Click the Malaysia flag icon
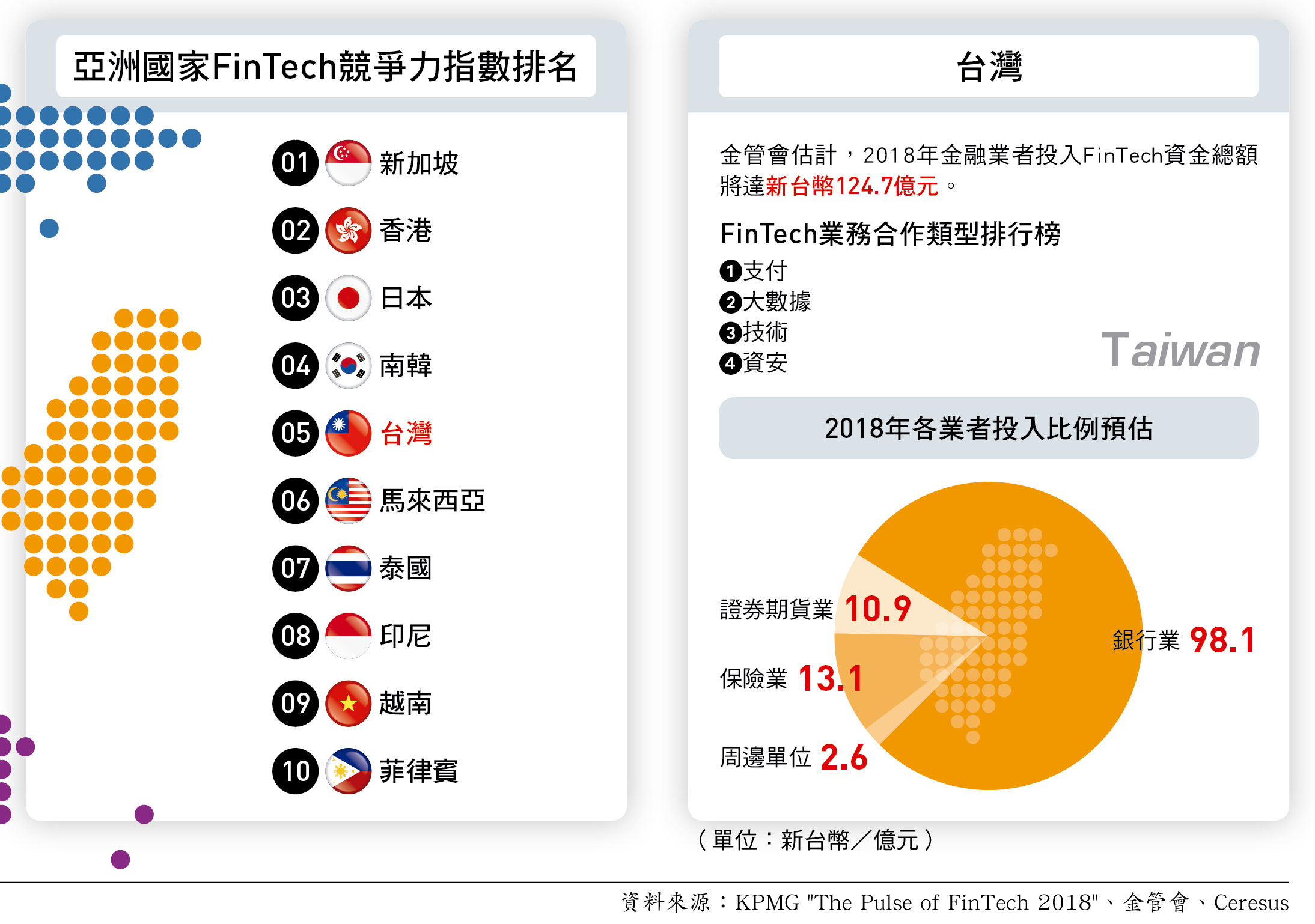Screen dimensions: 1315x924 click(348, 500)
